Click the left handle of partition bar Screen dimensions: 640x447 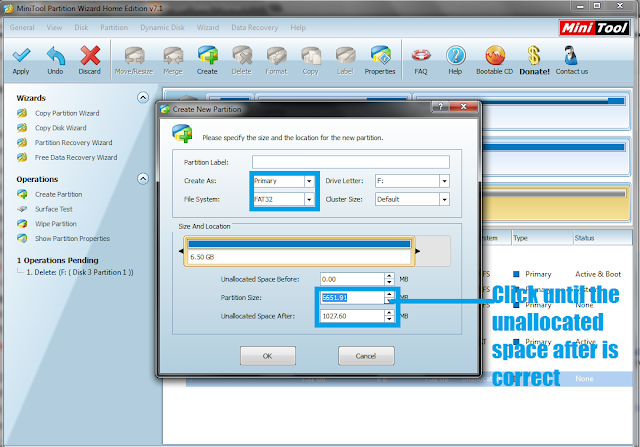pyautogui.click(x=181, y=251)
